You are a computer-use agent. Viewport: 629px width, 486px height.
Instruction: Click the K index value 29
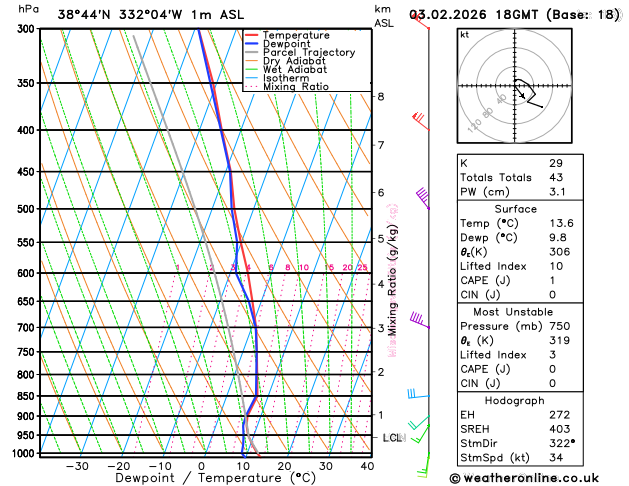[556, 163]
